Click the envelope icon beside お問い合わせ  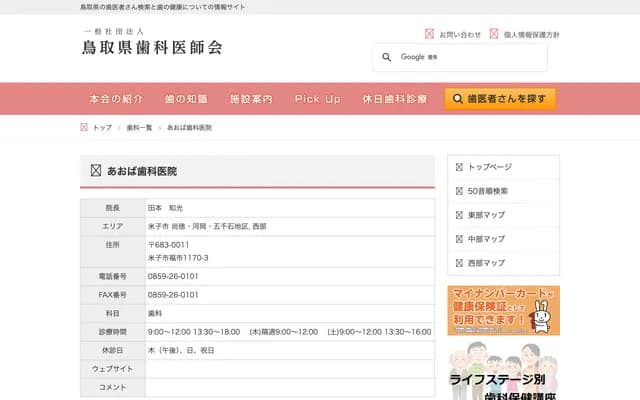(430, 34)
